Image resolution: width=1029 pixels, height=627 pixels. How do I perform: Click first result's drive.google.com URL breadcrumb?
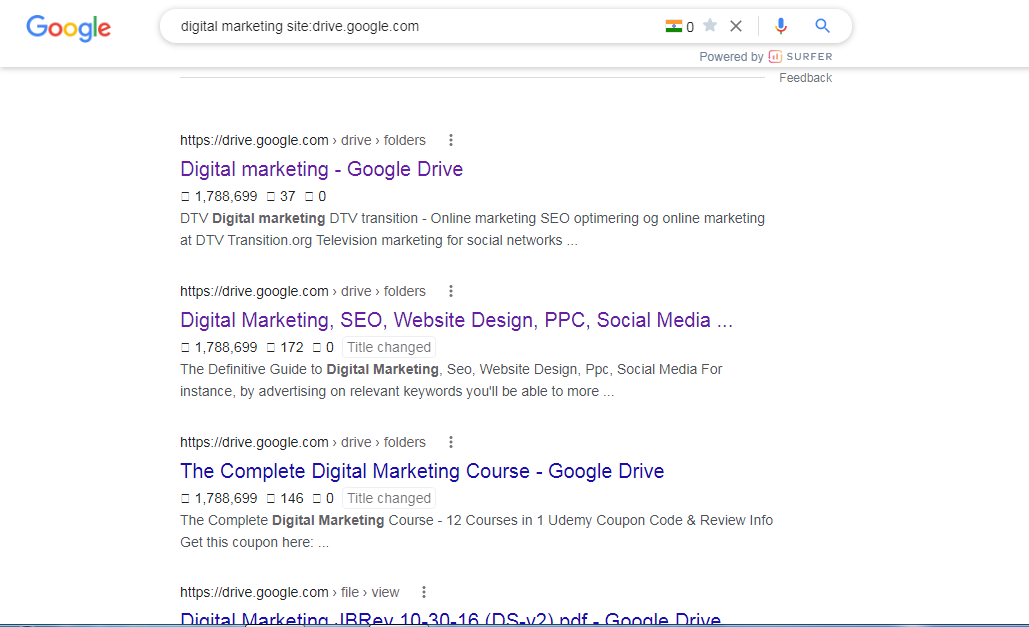pos(303,141)
